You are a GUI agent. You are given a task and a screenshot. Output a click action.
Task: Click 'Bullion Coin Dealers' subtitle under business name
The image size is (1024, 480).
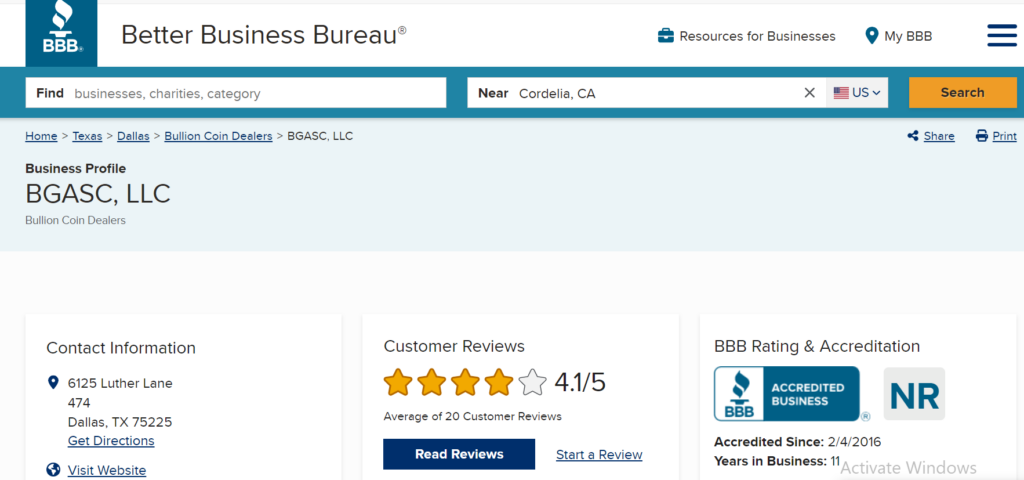coord(75,221)
